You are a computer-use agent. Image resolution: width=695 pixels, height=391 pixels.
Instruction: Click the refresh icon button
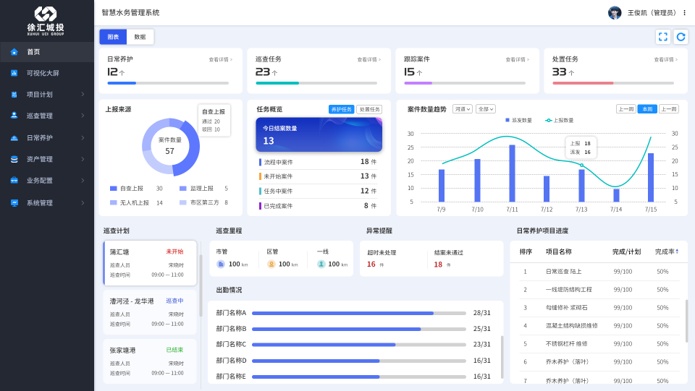(681, 37)
